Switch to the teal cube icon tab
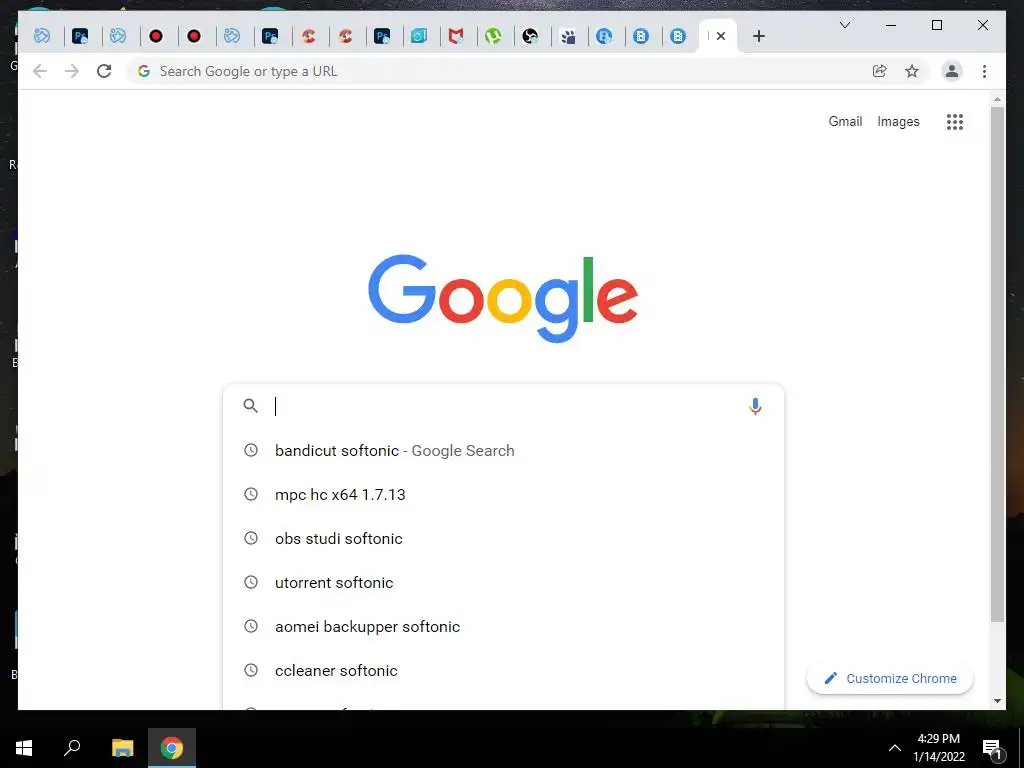1024x768 pixels. [x=419, y=36]
